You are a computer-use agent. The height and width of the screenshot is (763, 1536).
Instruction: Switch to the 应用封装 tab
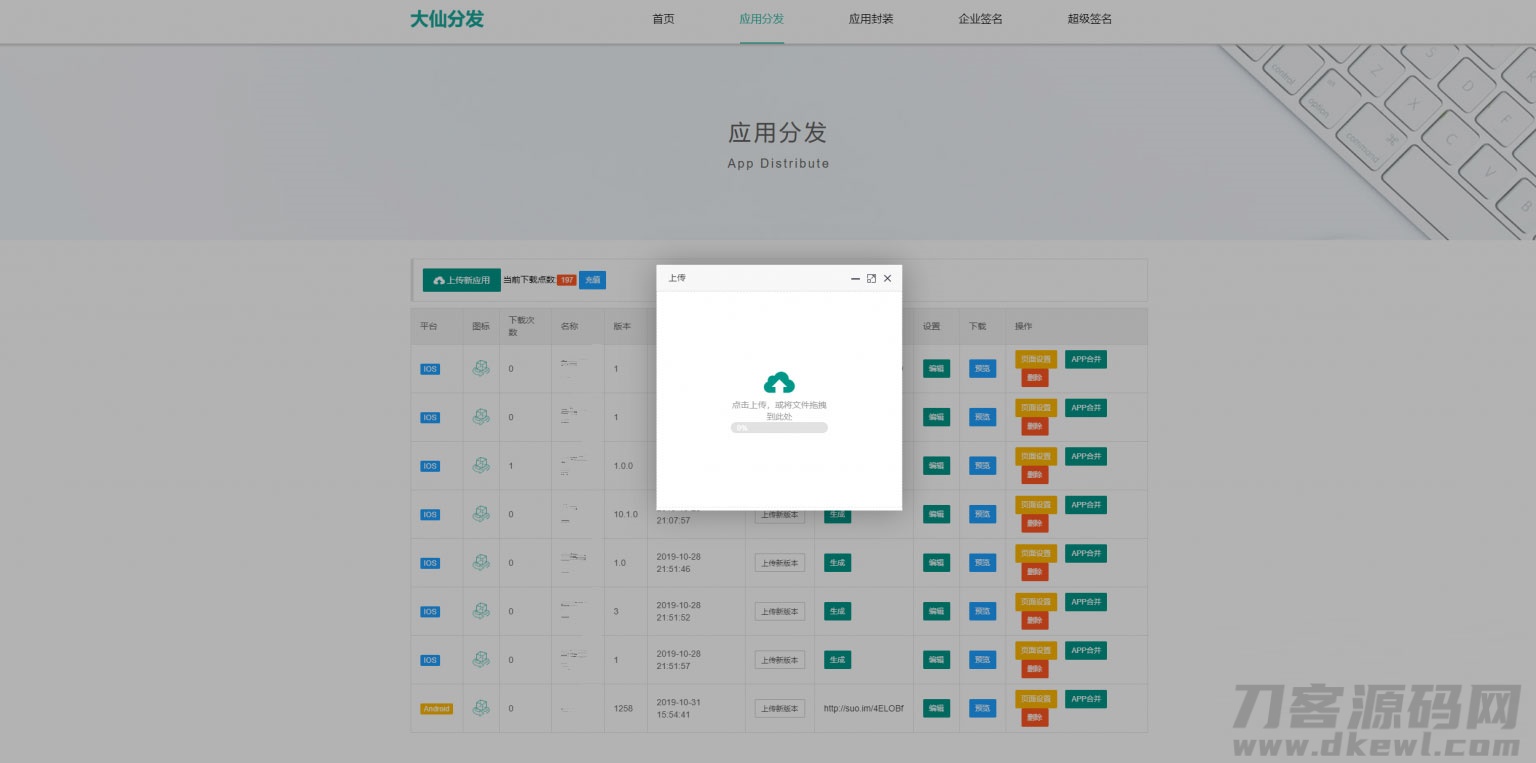coord(871,18)
